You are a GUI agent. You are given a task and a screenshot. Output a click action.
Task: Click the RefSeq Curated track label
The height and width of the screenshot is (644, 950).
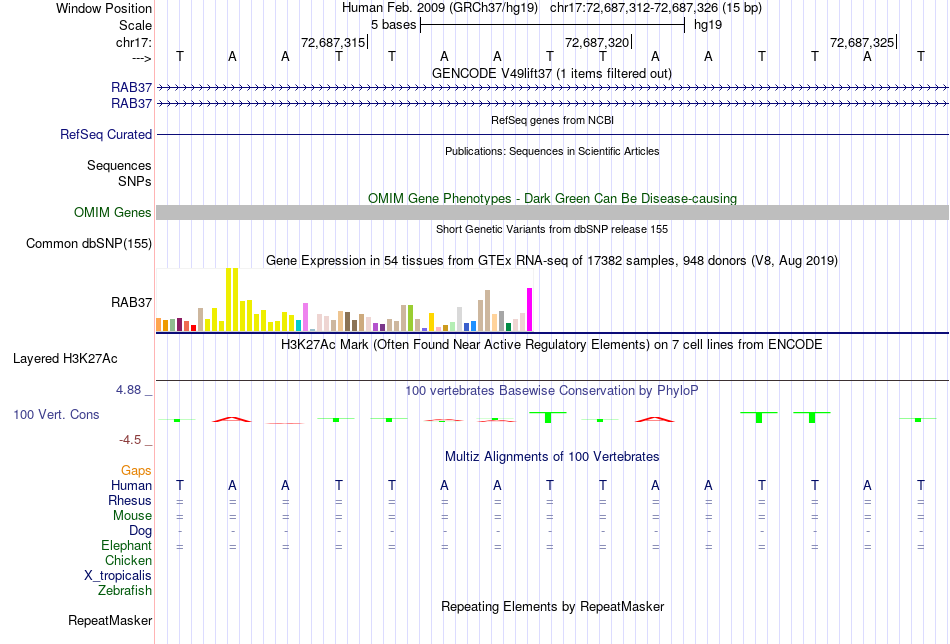106,134
